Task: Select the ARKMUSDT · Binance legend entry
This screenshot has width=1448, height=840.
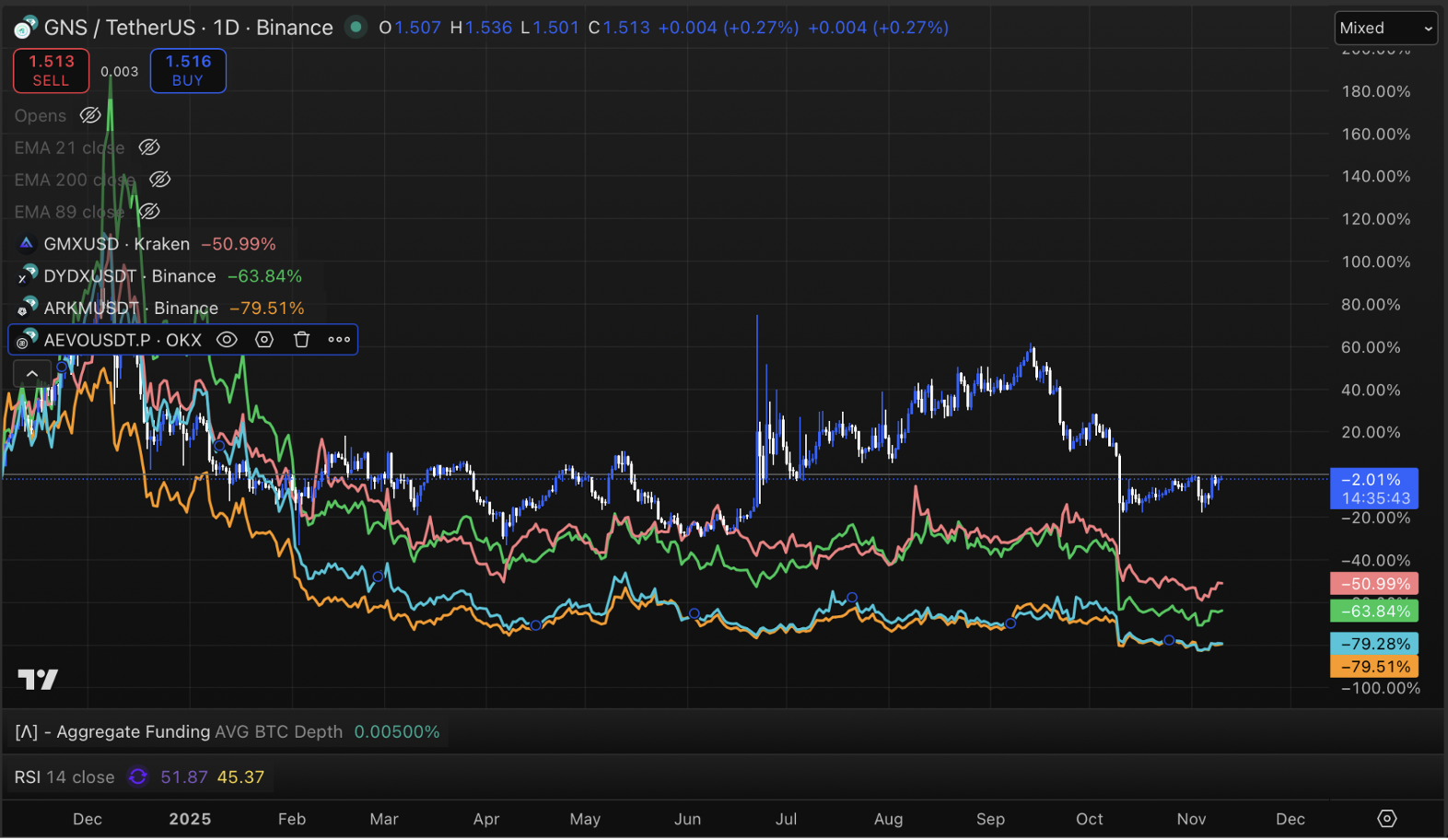Action: (131, 308)
